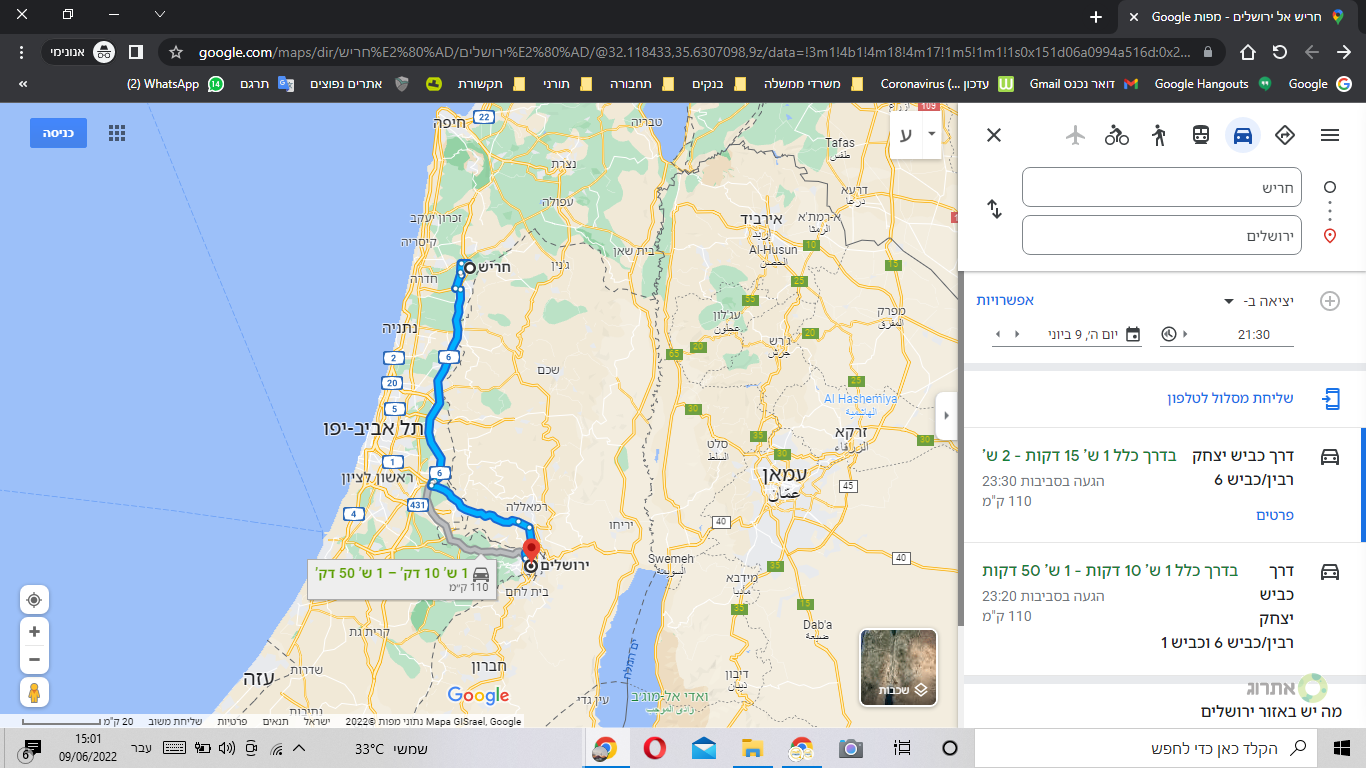Show your location on the map

point(34,600)
